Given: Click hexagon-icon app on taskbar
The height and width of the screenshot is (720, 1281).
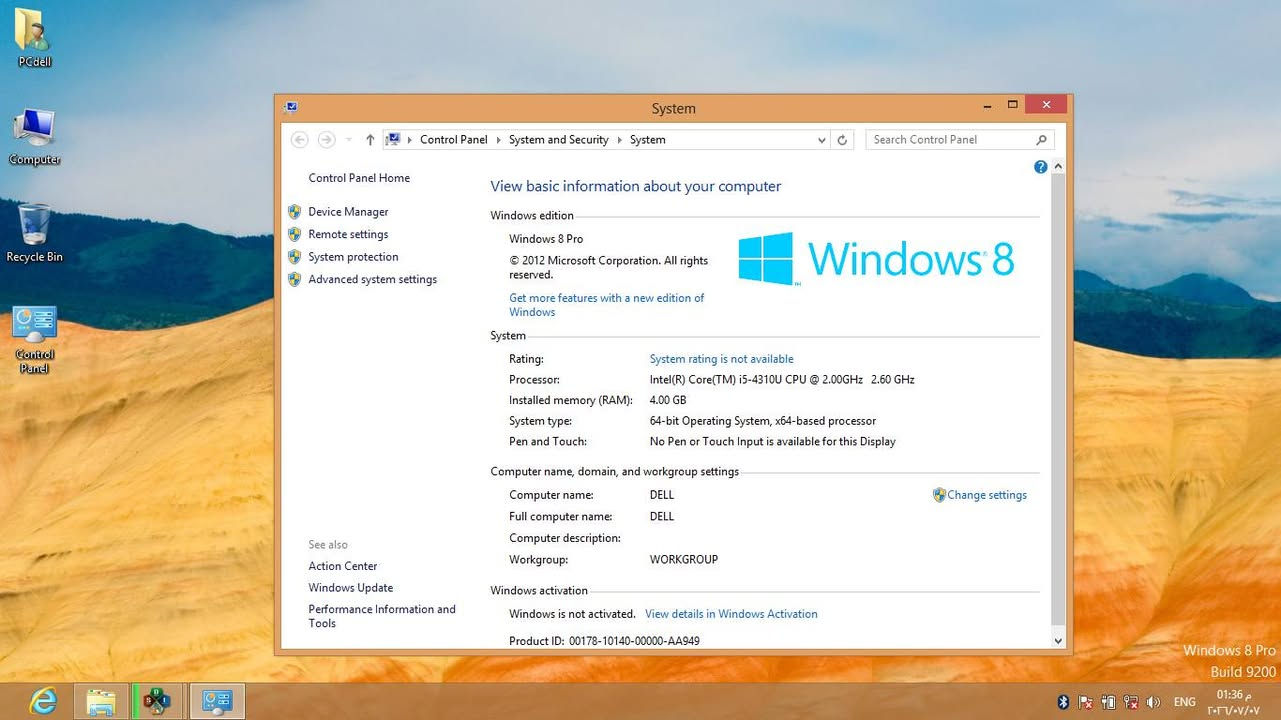Looking at the screenshot, I should click(x=157, y=702).
